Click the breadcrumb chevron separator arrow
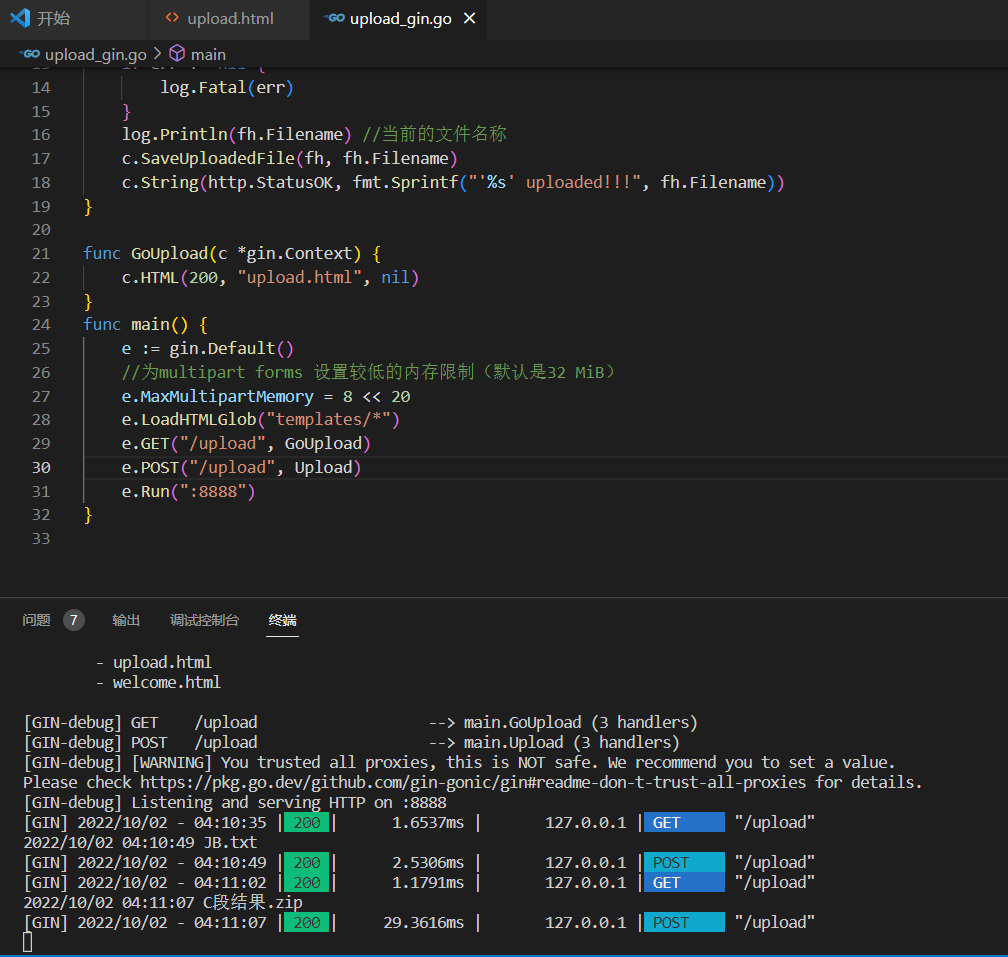 pyautogui.click(x=157, y=54)
